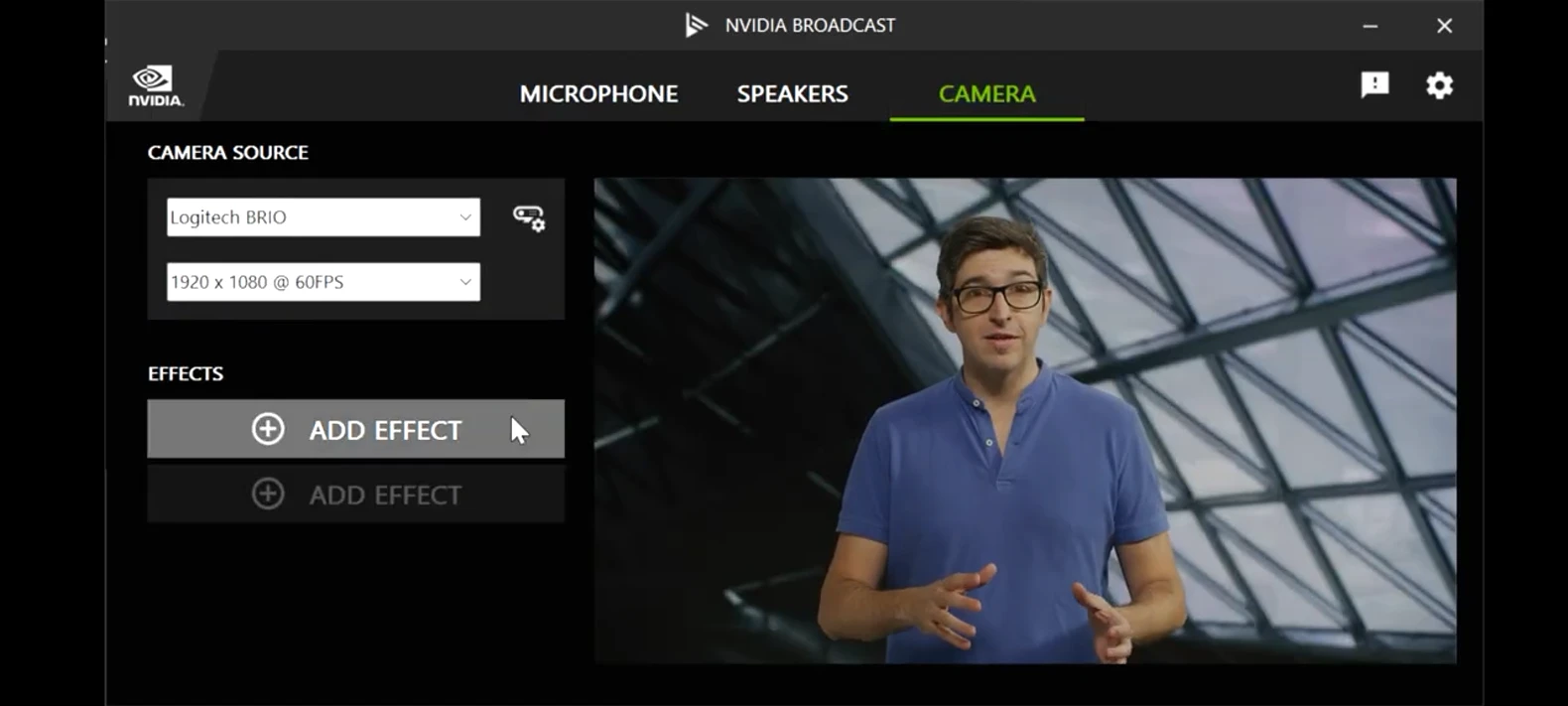The height and width of the screenshot is (706, 1568).
Task: Open the feedback icon in the header
Action: [x=1374, y=85]
